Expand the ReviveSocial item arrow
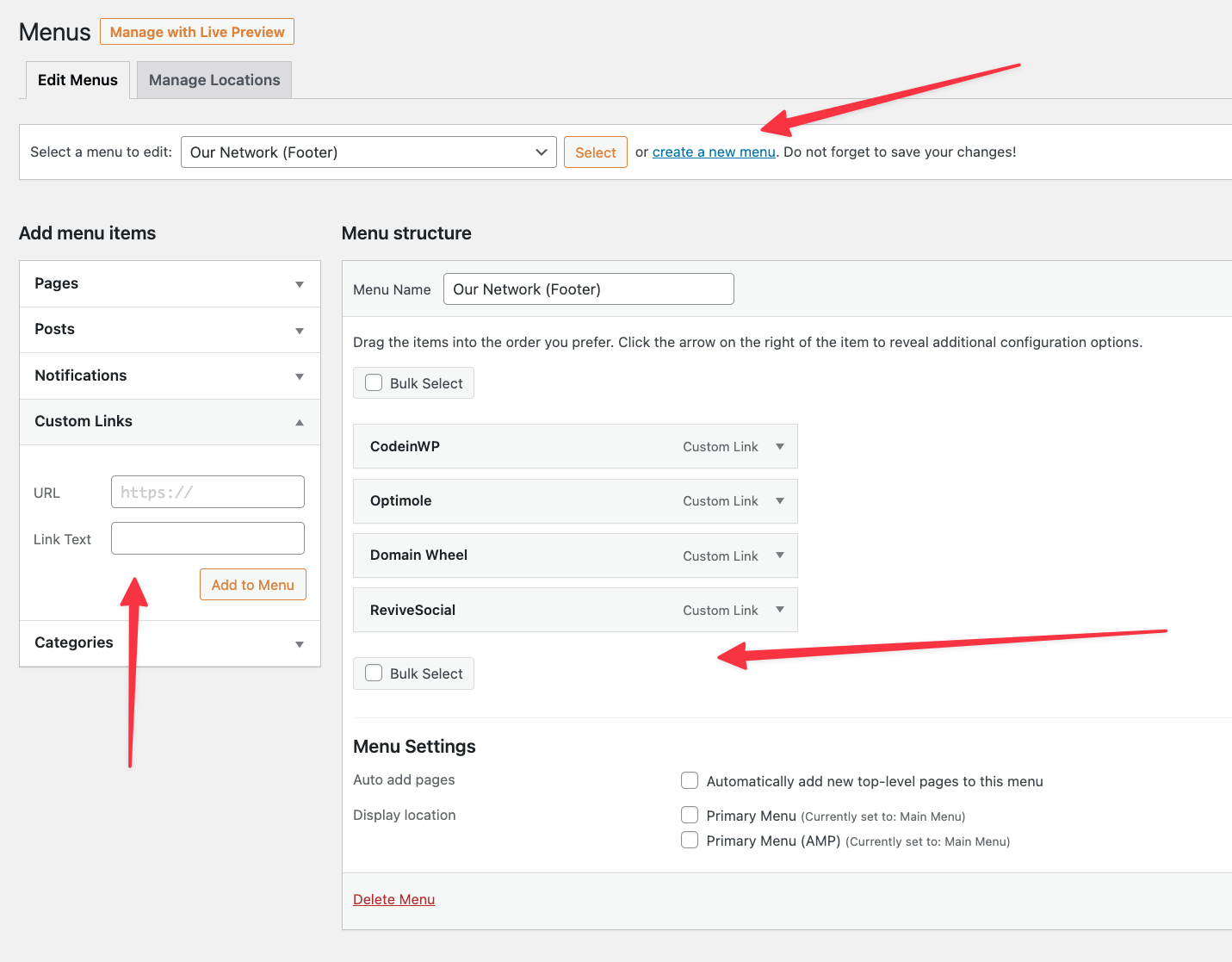This screenshot has width=1232, height=962. tap(779, 610)
